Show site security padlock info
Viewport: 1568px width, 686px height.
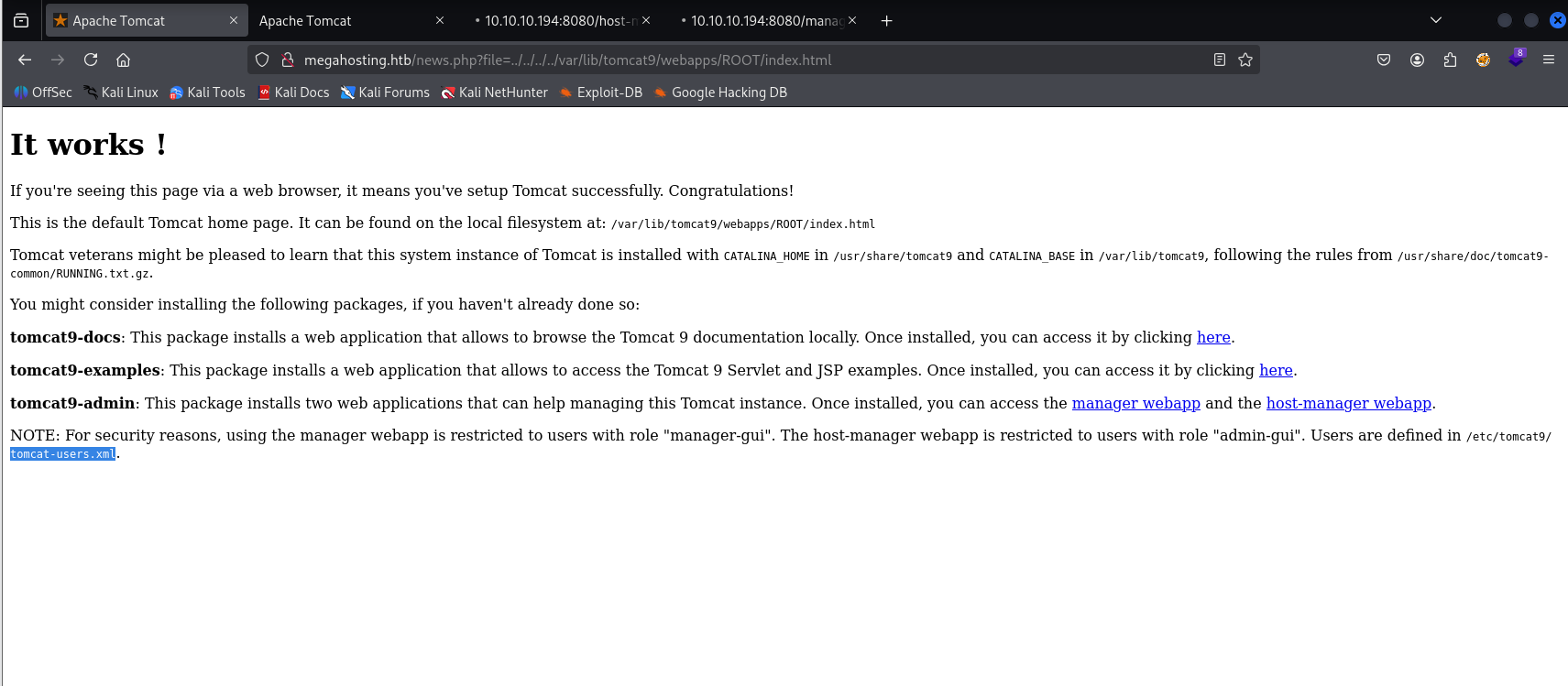click(288, 60)
